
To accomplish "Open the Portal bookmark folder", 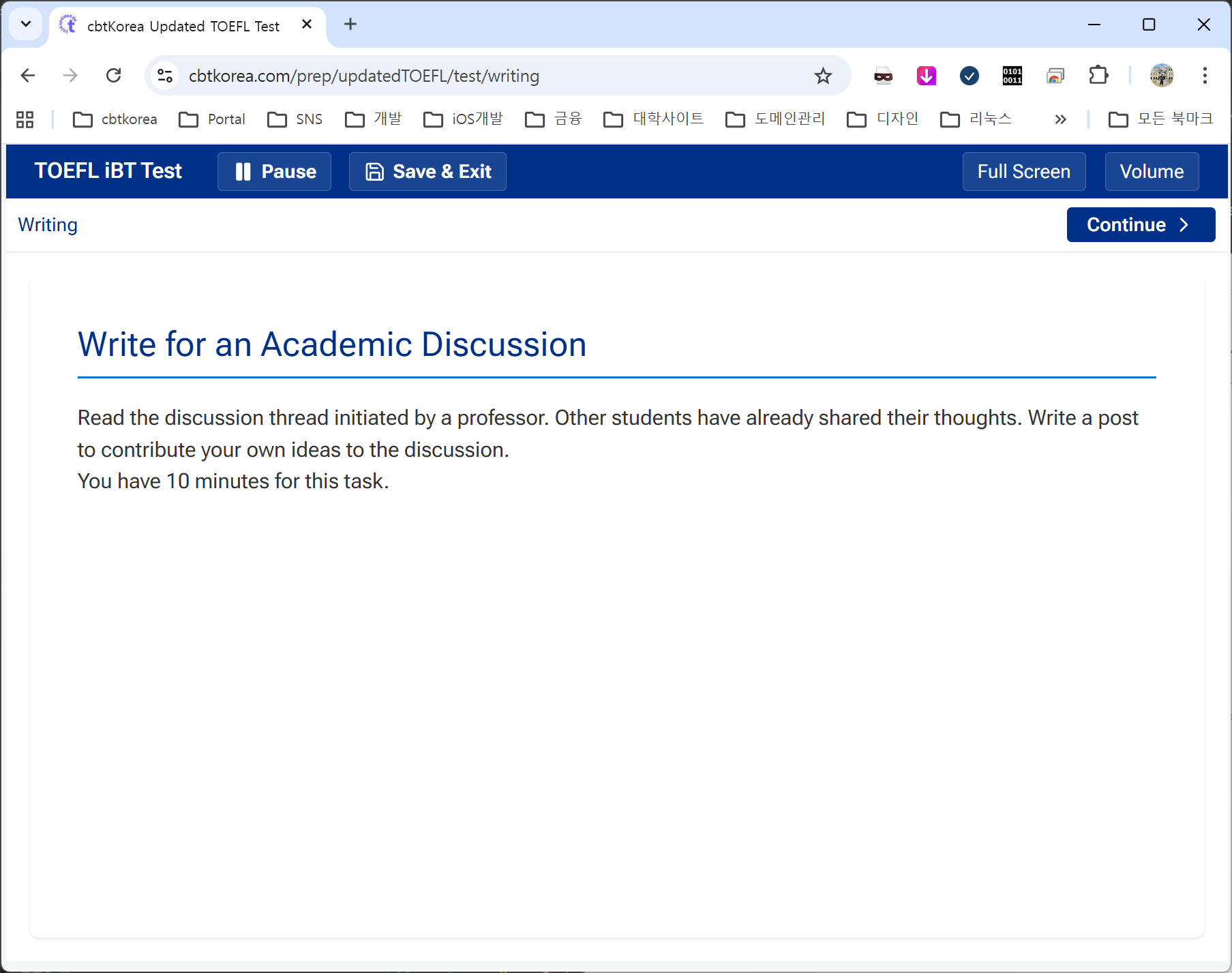I will click(x=212, y=119).
